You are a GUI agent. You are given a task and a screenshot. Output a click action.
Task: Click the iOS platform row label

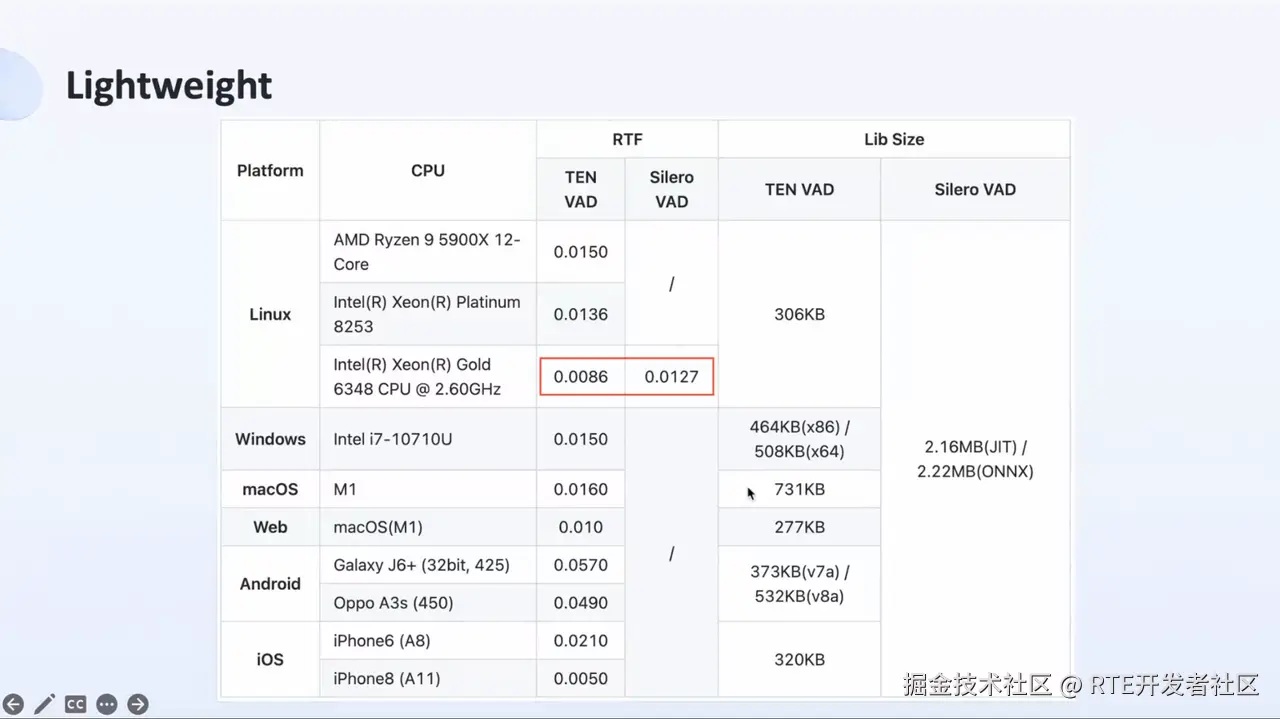270,660
